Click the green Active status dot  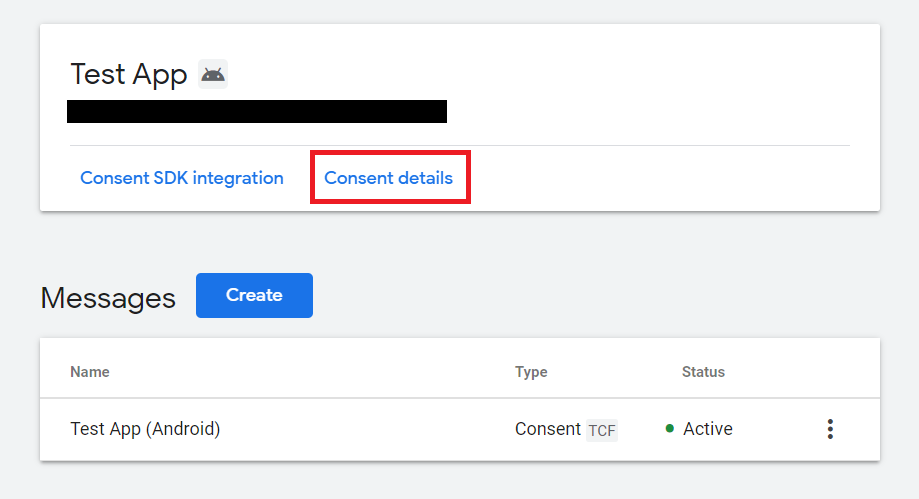(669, 429)
